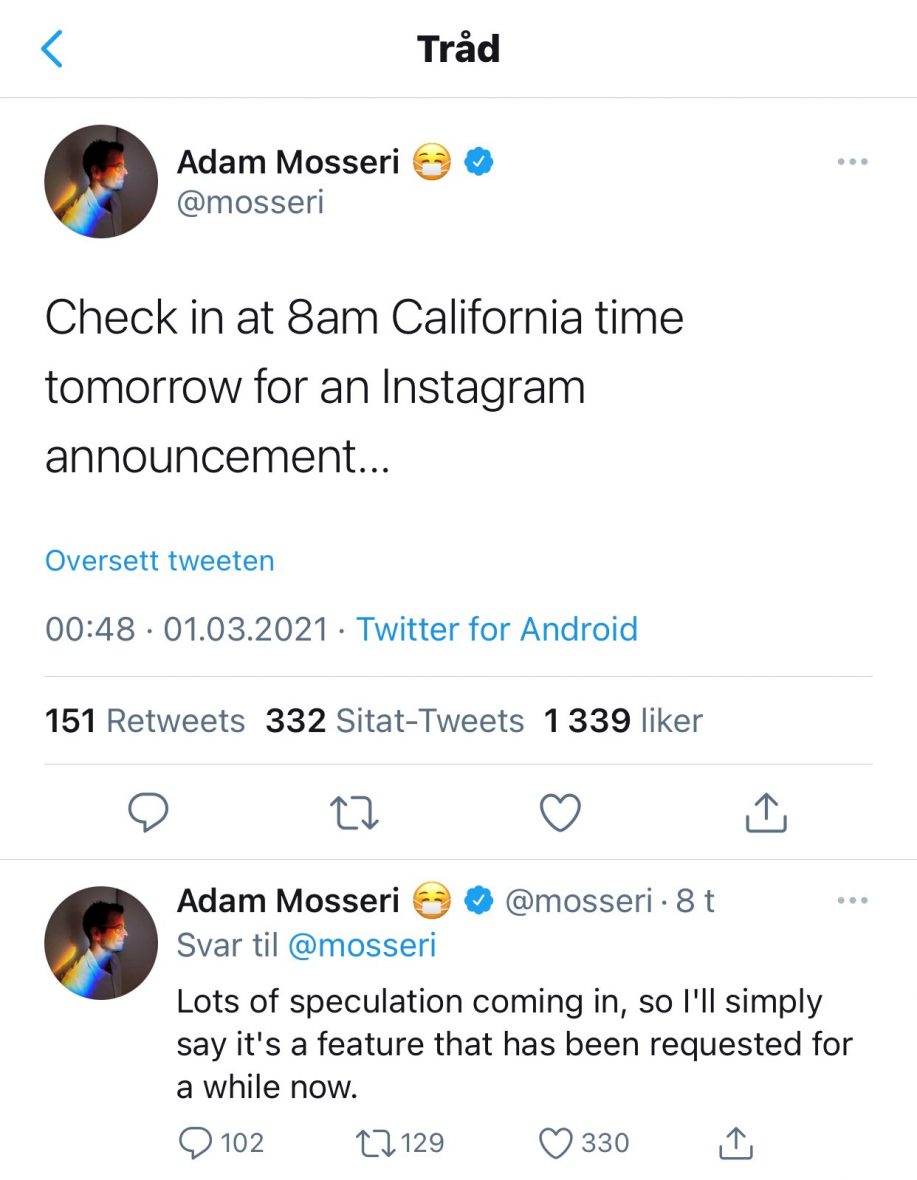Open reply on the main tweet
Viewport: 917px width, 1180px height.
(148, 812)
